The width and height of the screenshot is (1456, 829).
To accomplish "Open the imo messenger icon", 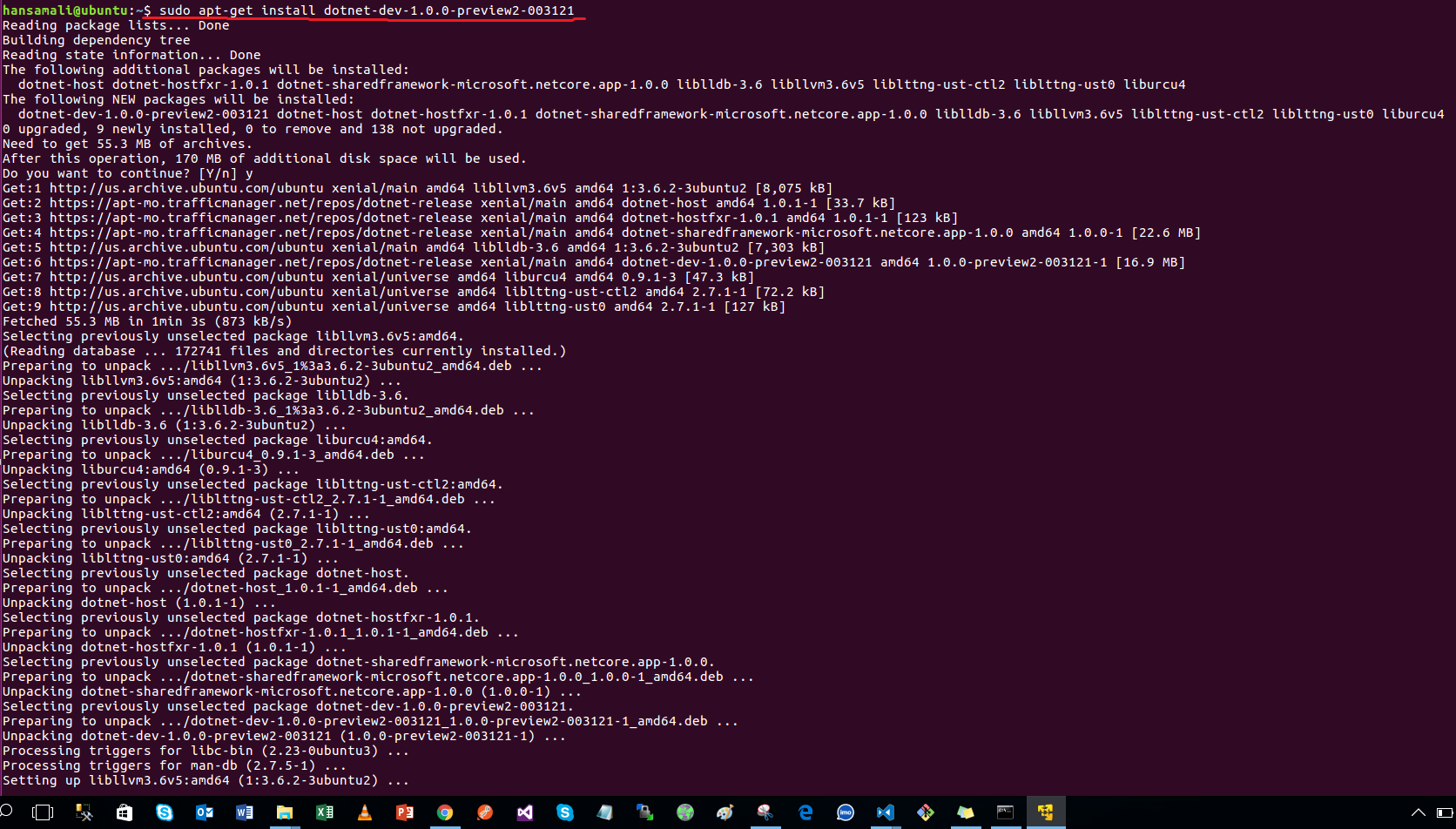I will tap(846, 812).
